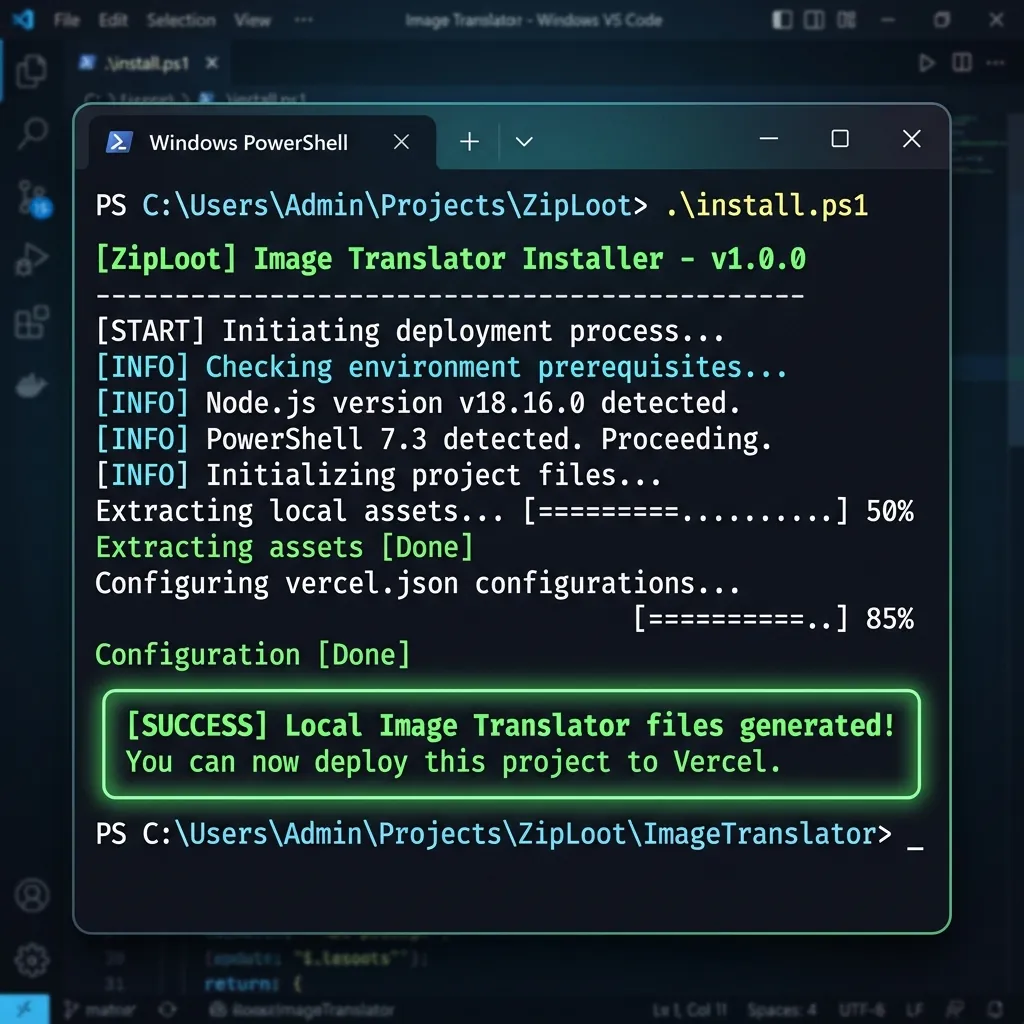Maximize the PowerShell terminal window
Image resolution: width=1024 pixels, height=1024 pixels.
click(x=840, y=138)
